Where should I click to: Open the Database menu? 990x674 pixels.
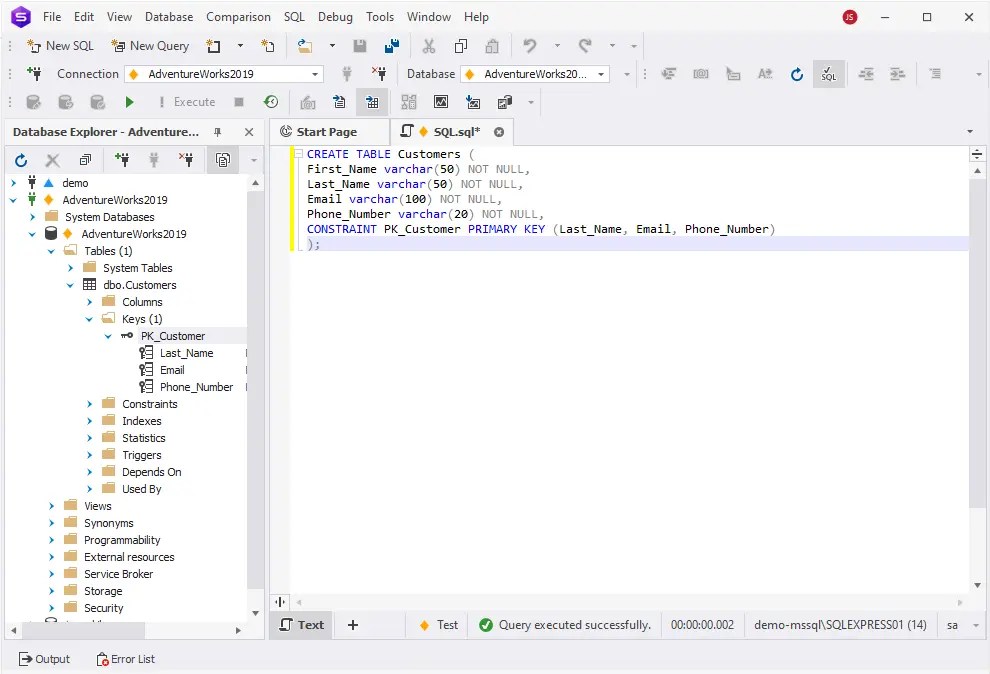click(x=168, y=17)
